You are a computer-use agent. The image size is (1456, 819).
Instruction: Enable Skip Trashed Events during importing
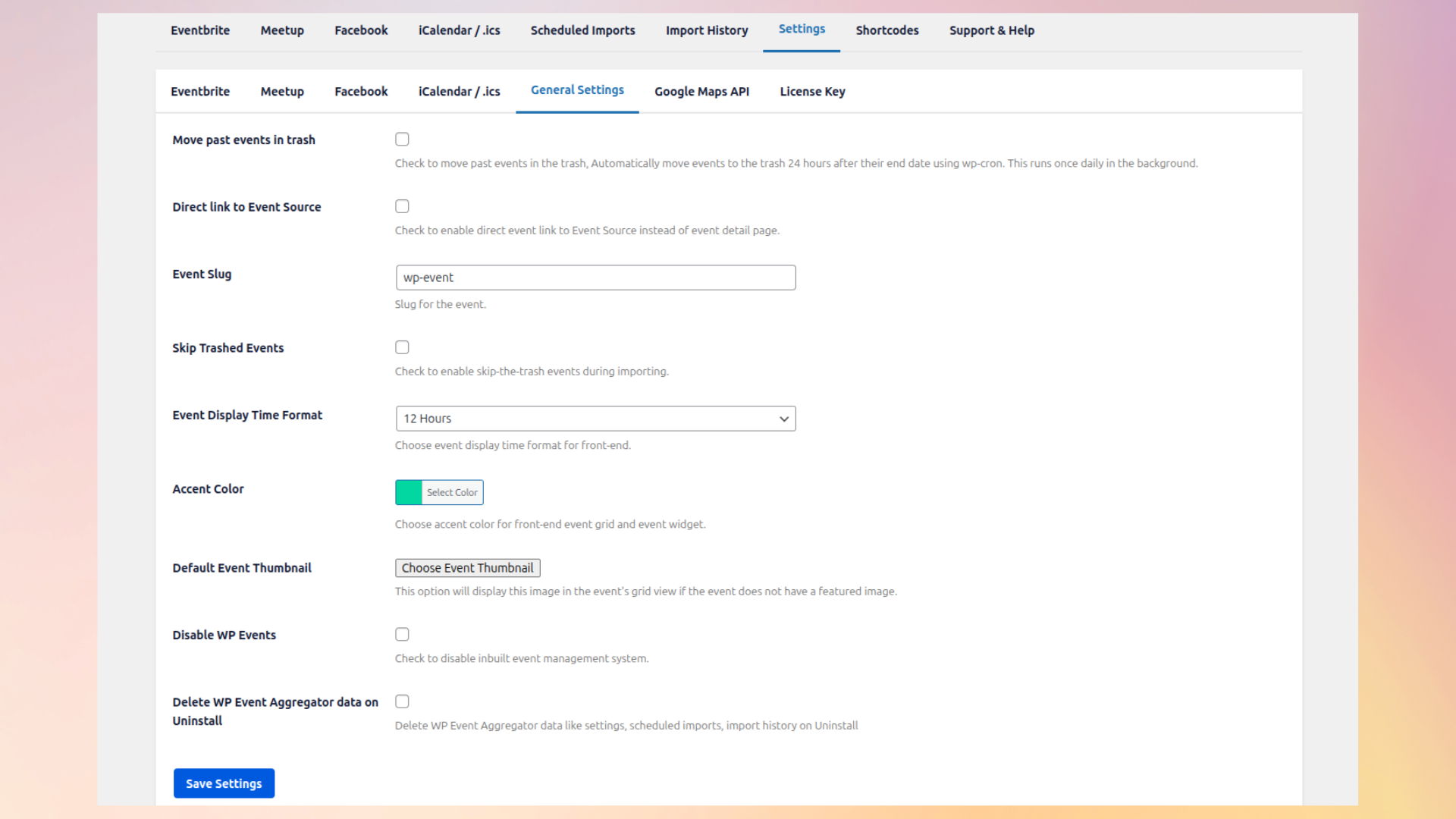(x=402, y=347)
